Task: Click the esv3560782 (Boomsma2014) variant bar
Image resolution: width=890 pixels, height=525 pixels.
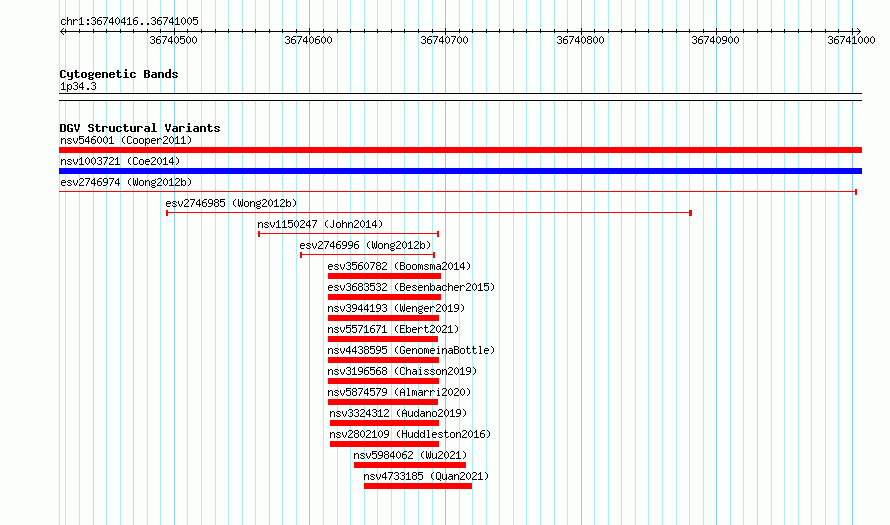Action: tap(384, 276)
